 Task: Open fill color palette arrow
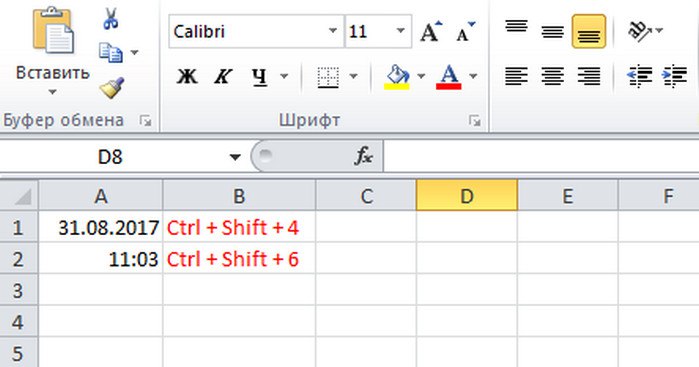[421, 76]
